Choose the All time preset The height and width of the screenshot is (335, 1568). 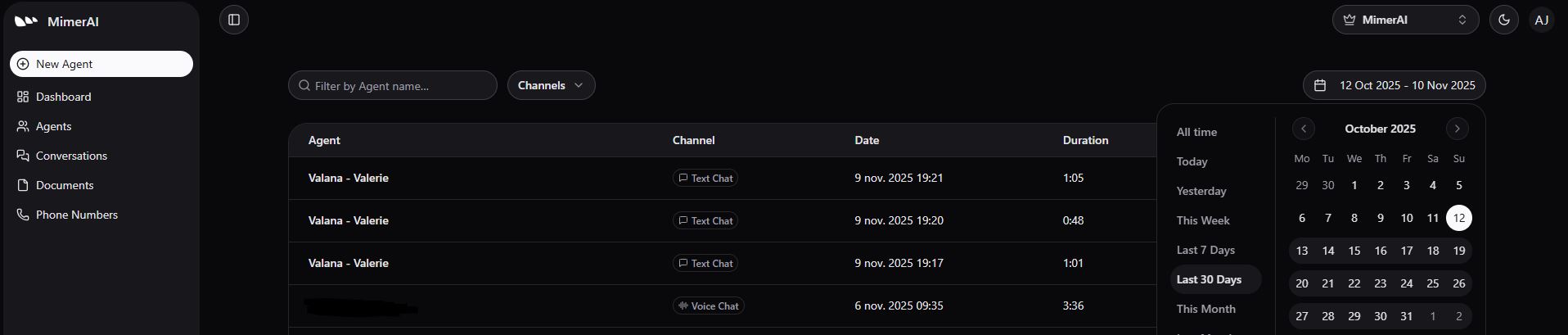[x=1196, y=132]
